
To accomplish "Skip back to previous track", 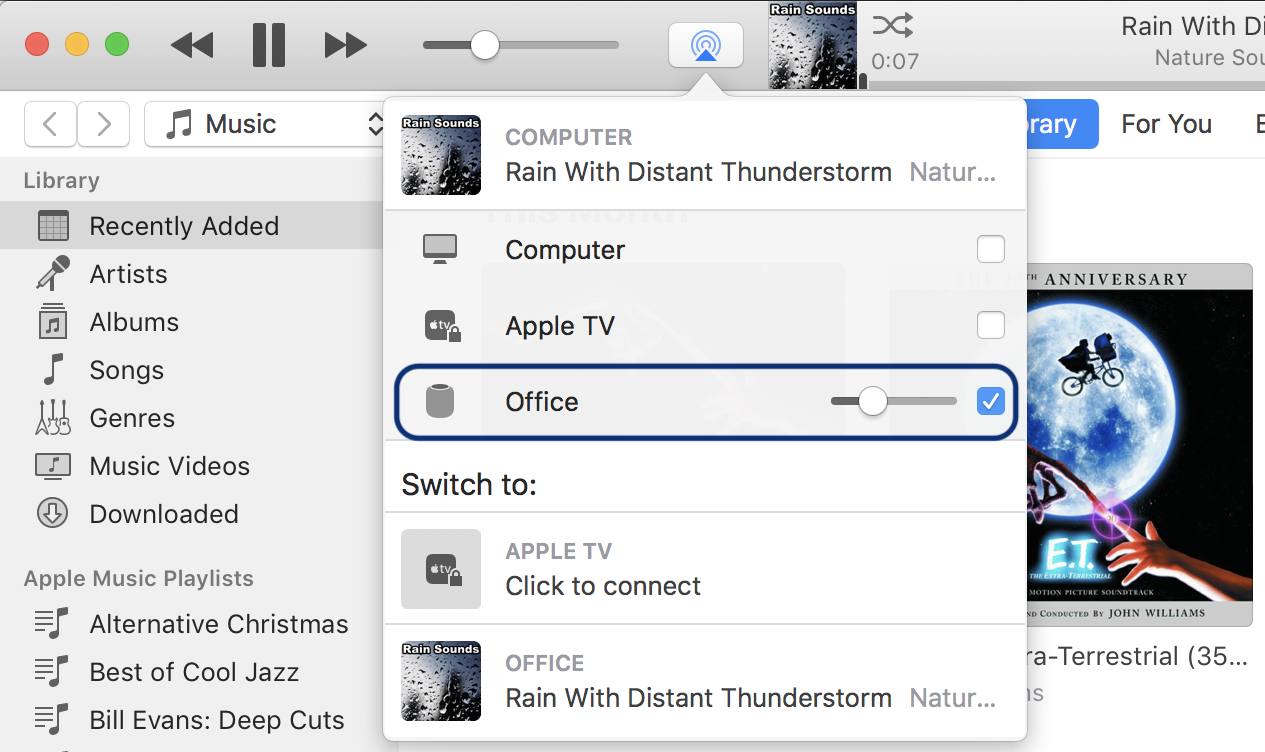I will click(192, 45).
